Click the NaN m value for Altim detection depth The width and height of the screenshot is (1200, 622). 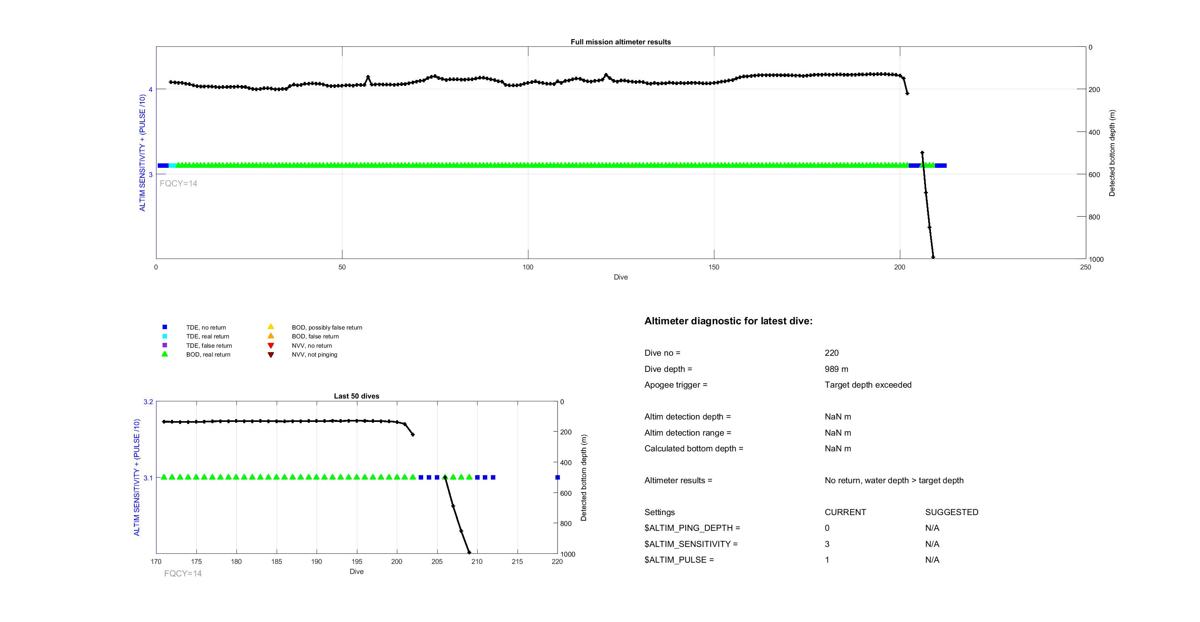coord(838,417)
